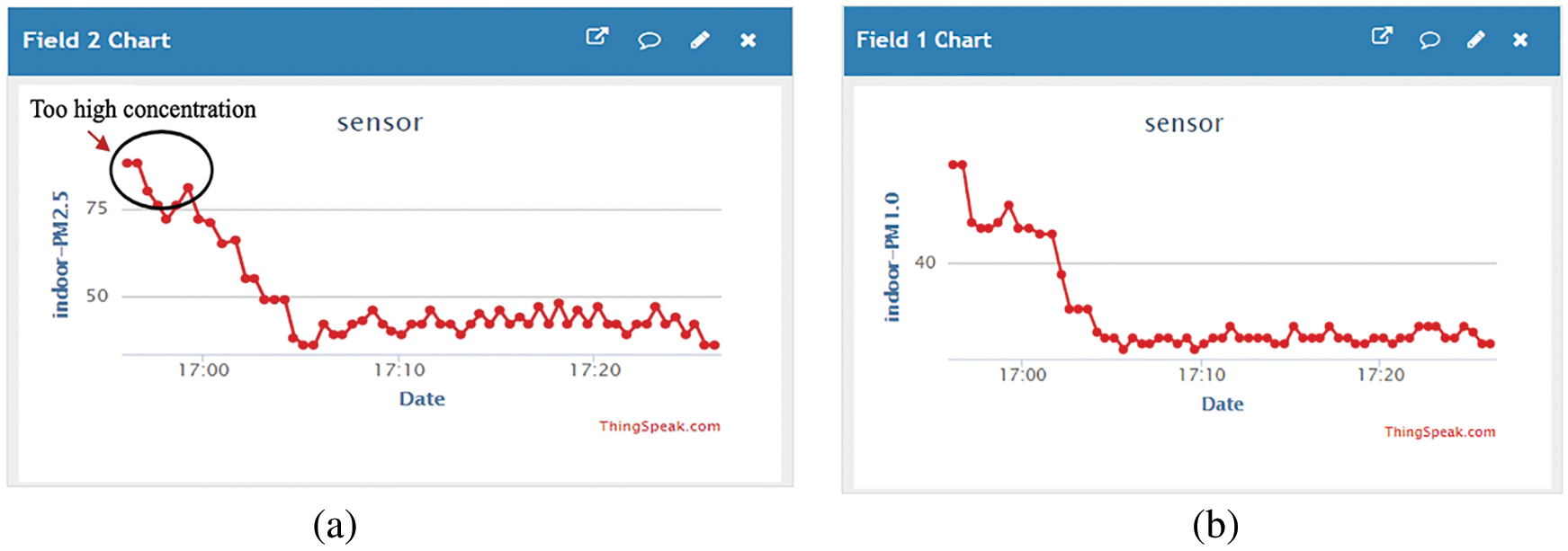
Task: Click ThingSpeak.com link in PM1.0 chart
Action: point(1439,432)
